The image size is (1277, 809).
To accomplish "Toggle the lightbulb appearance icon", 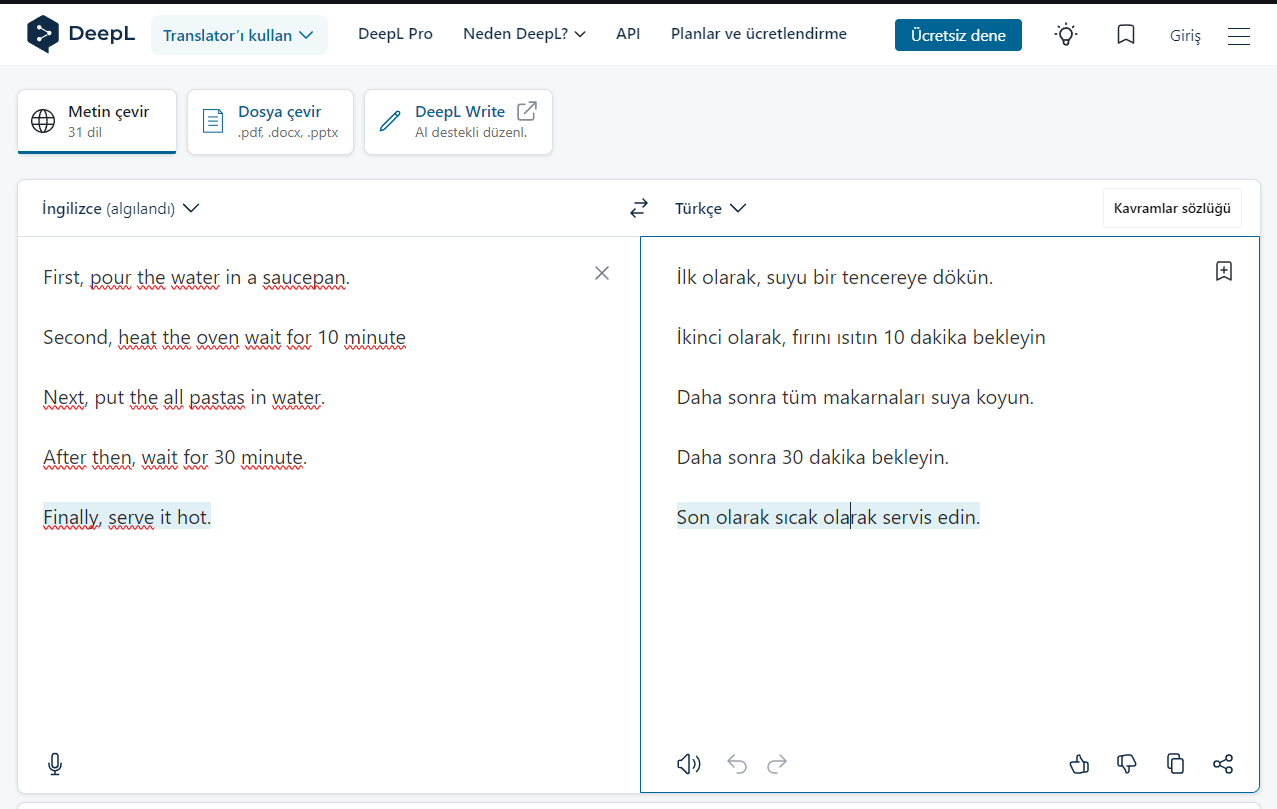I will click(x=1067, y=35).
